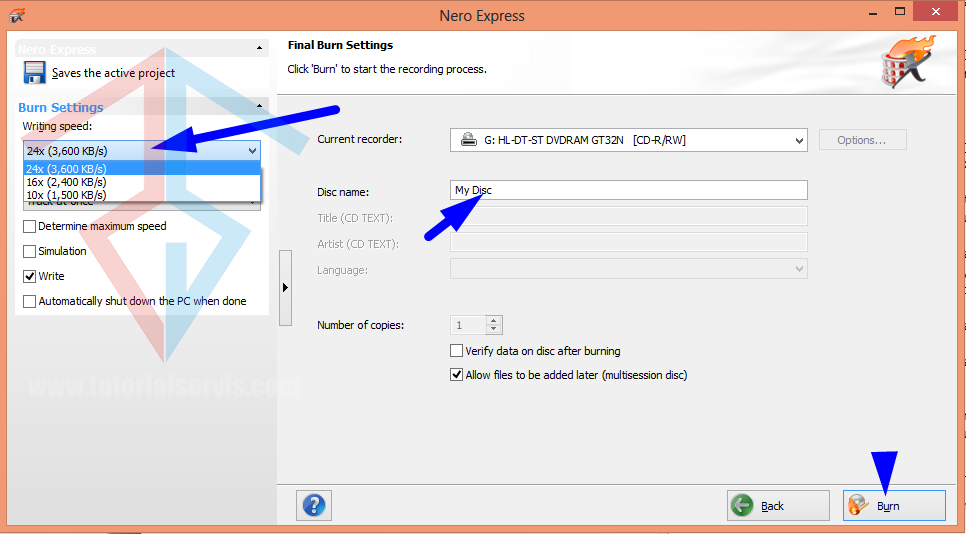The height and width of the screenshot is (534, 966).
Task: Click the recorder drive icon in Current recorder
Action: 469,140
